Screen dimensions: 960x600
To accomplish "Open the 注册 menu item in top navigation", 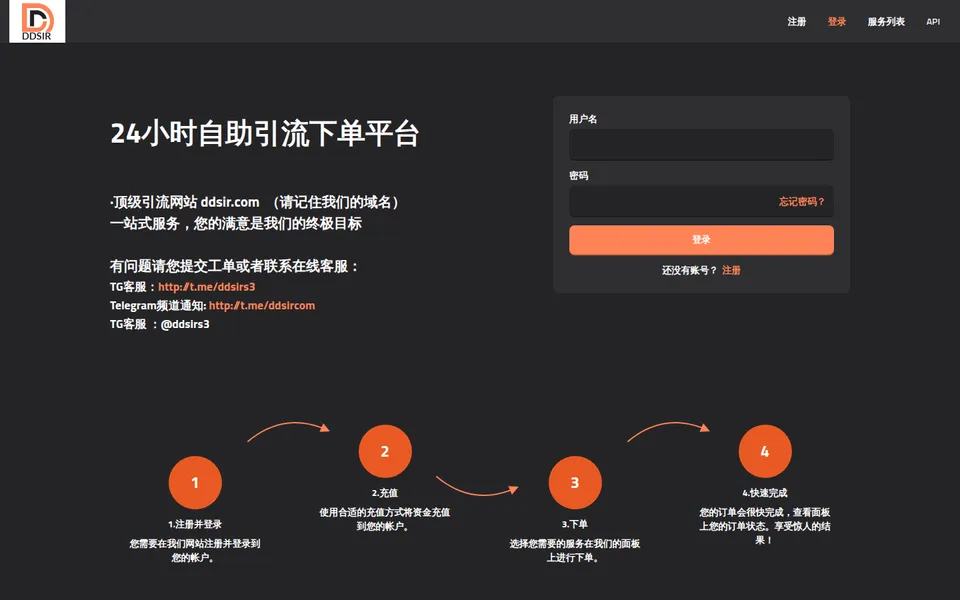I will pos(797,21).
